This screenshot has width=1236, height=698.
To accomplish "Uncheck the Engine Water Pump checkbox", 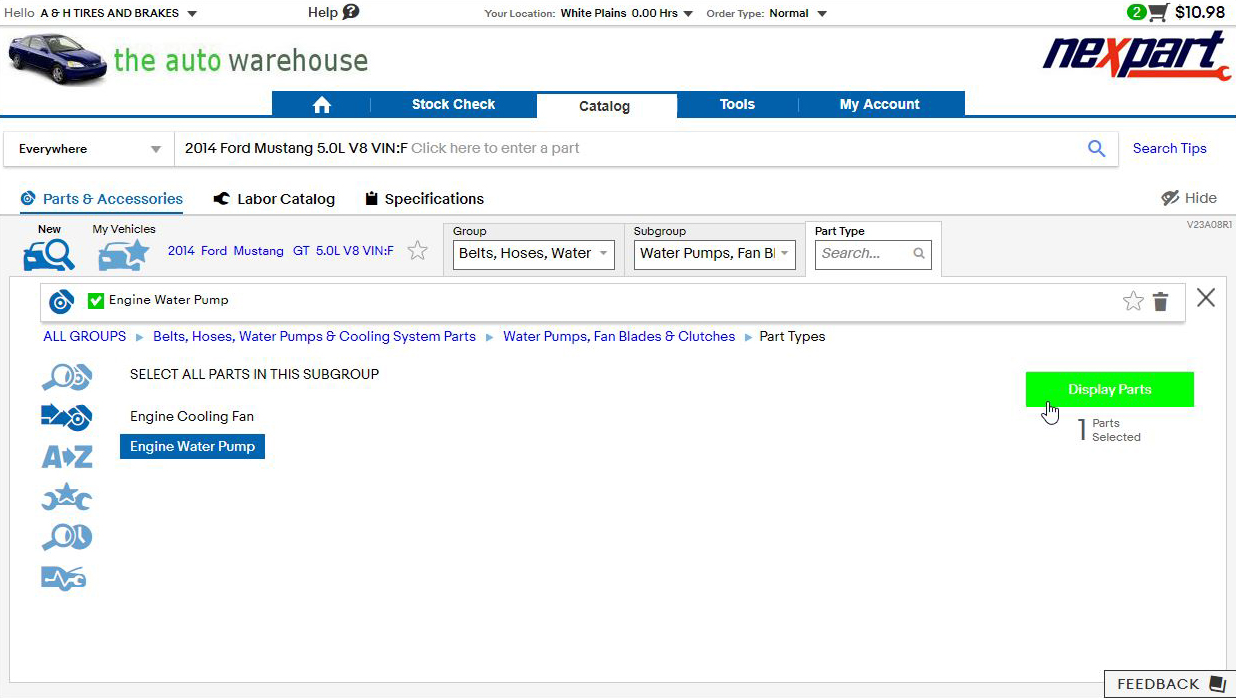I will [x=96, y=300].
